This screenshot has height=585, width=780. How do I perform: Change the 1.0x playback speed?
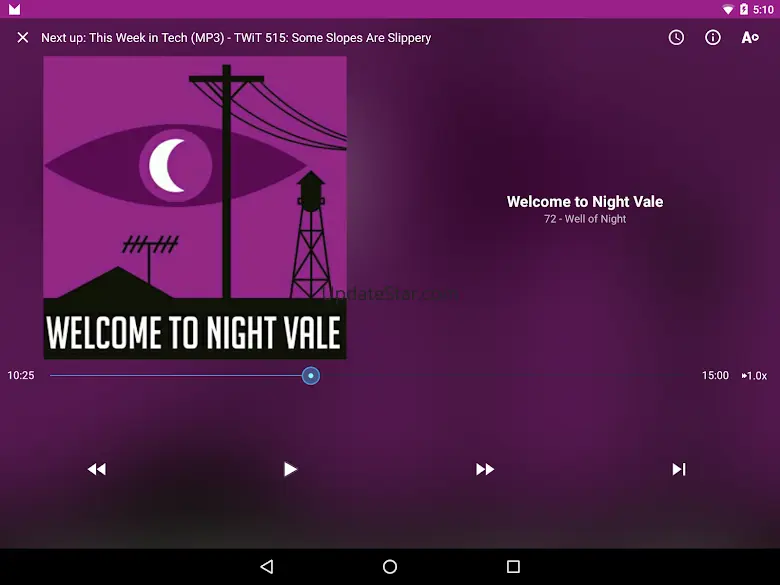755,376
